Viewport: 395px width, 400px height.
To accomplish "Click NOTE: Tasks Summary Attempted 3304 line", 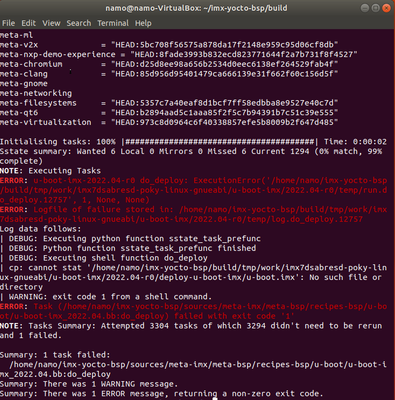I will [191, 330].
